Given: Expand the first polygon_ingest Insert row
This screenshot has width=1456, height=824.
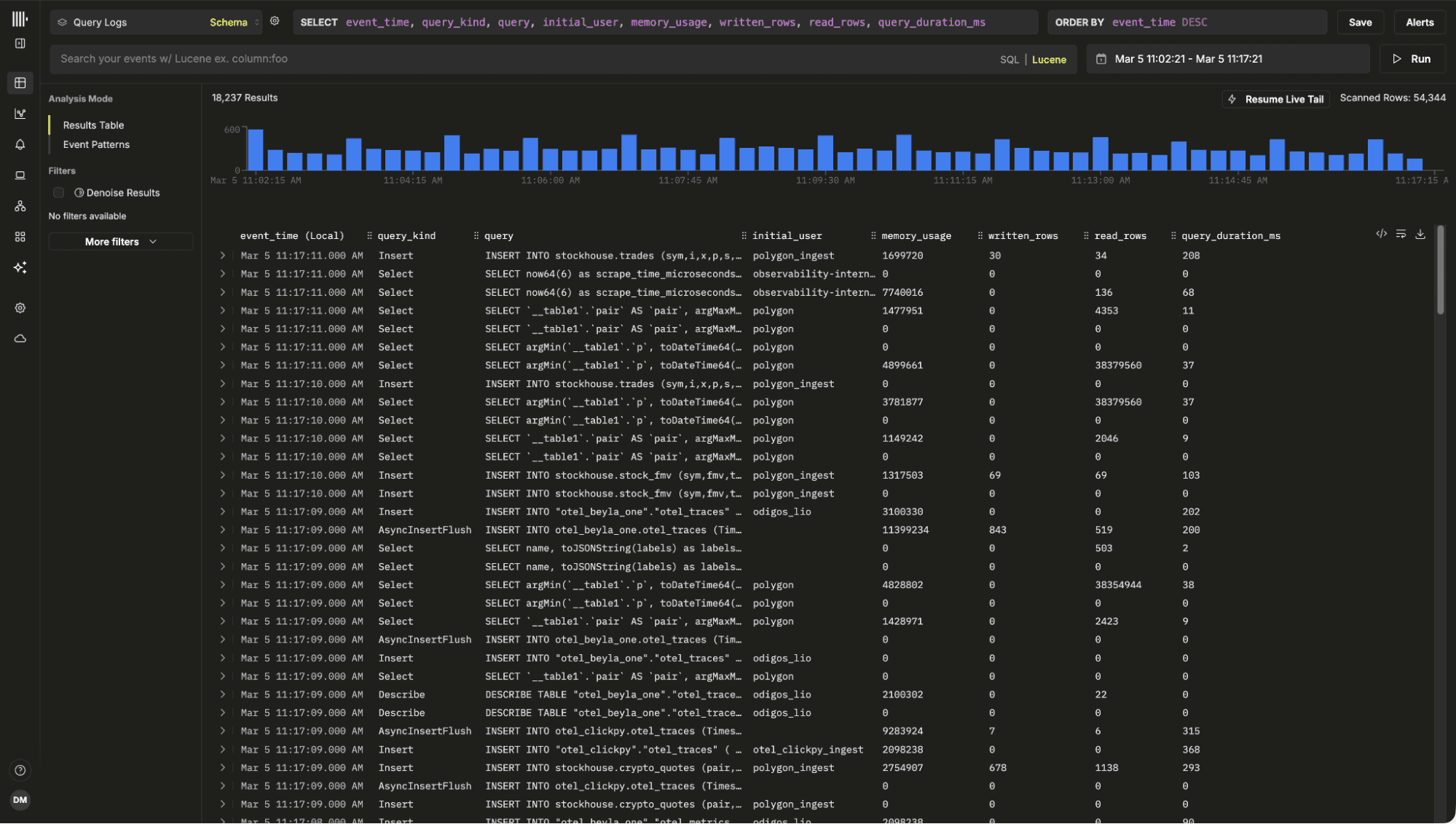Looking at the screenshot, I should click(223, 256).
